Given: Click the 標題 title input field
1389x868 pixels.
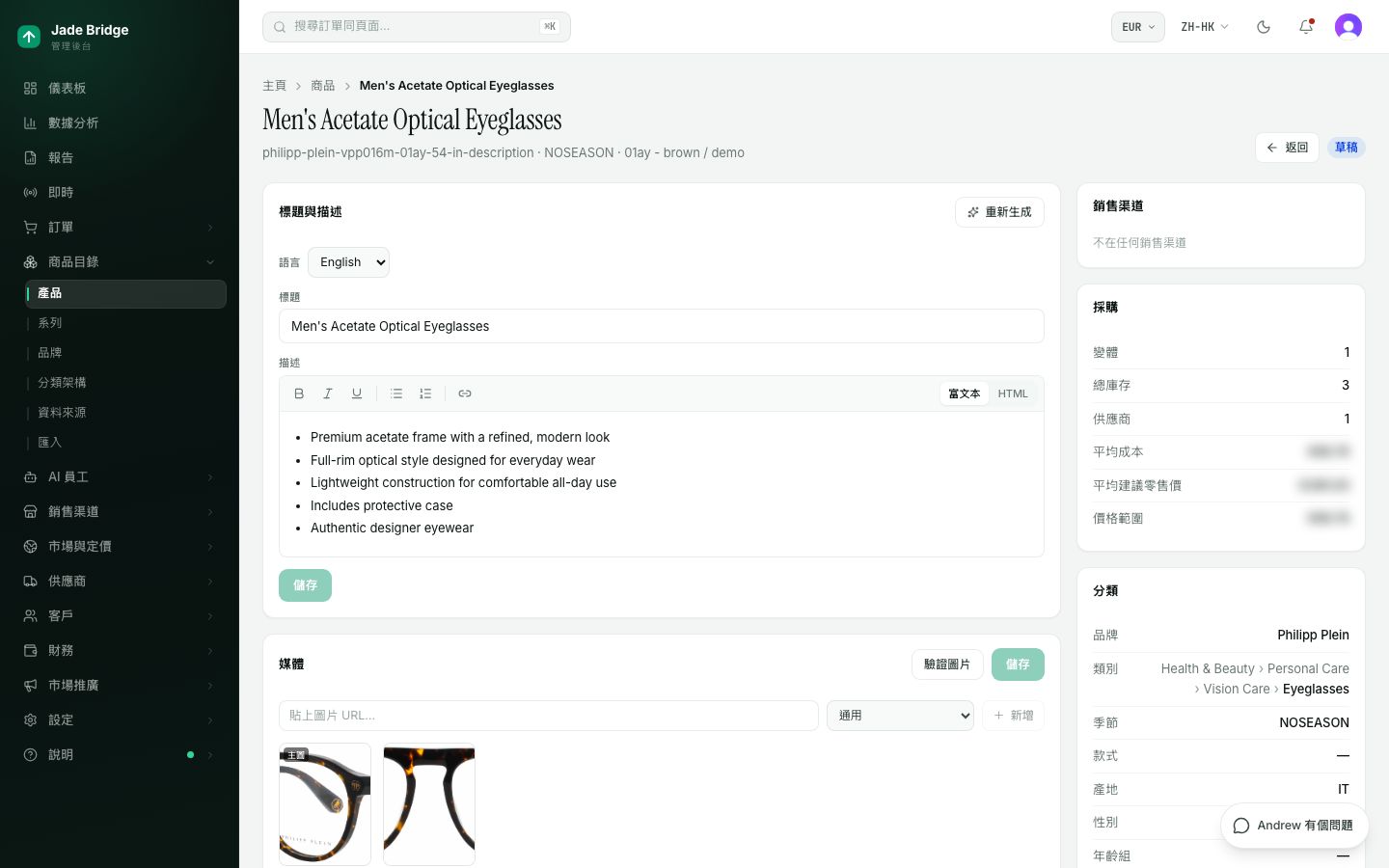Looking at the screenshot, I should pos(662,326).
